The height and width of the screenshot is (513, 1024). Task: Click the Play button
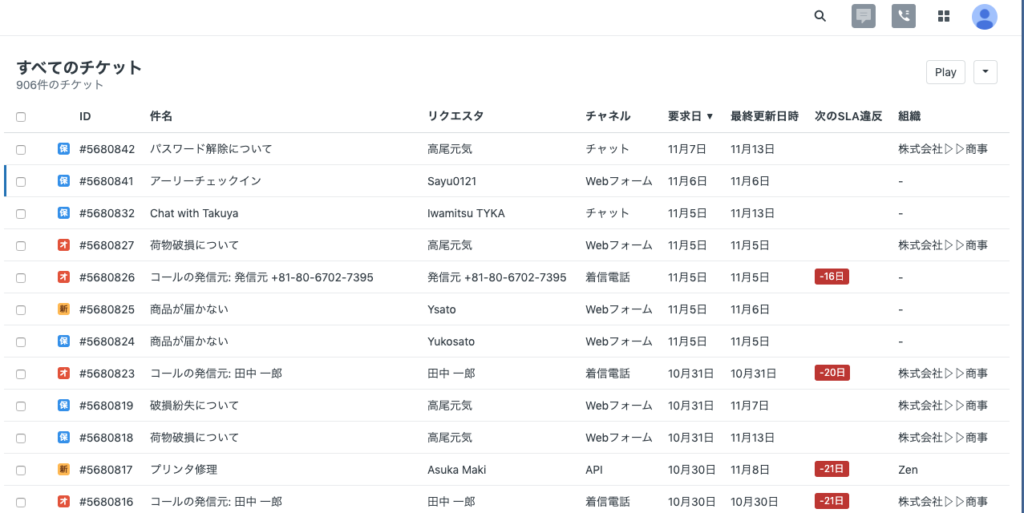click(945, 72)
